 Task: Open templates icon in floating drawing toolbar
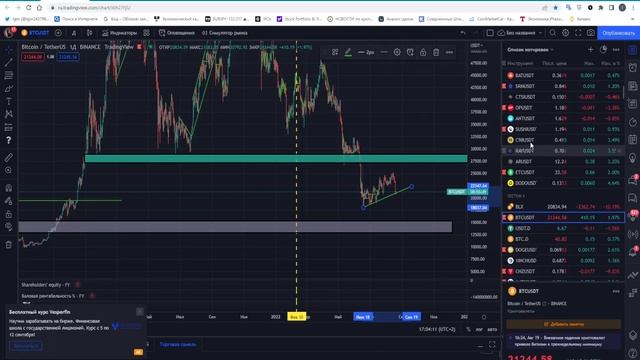(x=335, y=52)
